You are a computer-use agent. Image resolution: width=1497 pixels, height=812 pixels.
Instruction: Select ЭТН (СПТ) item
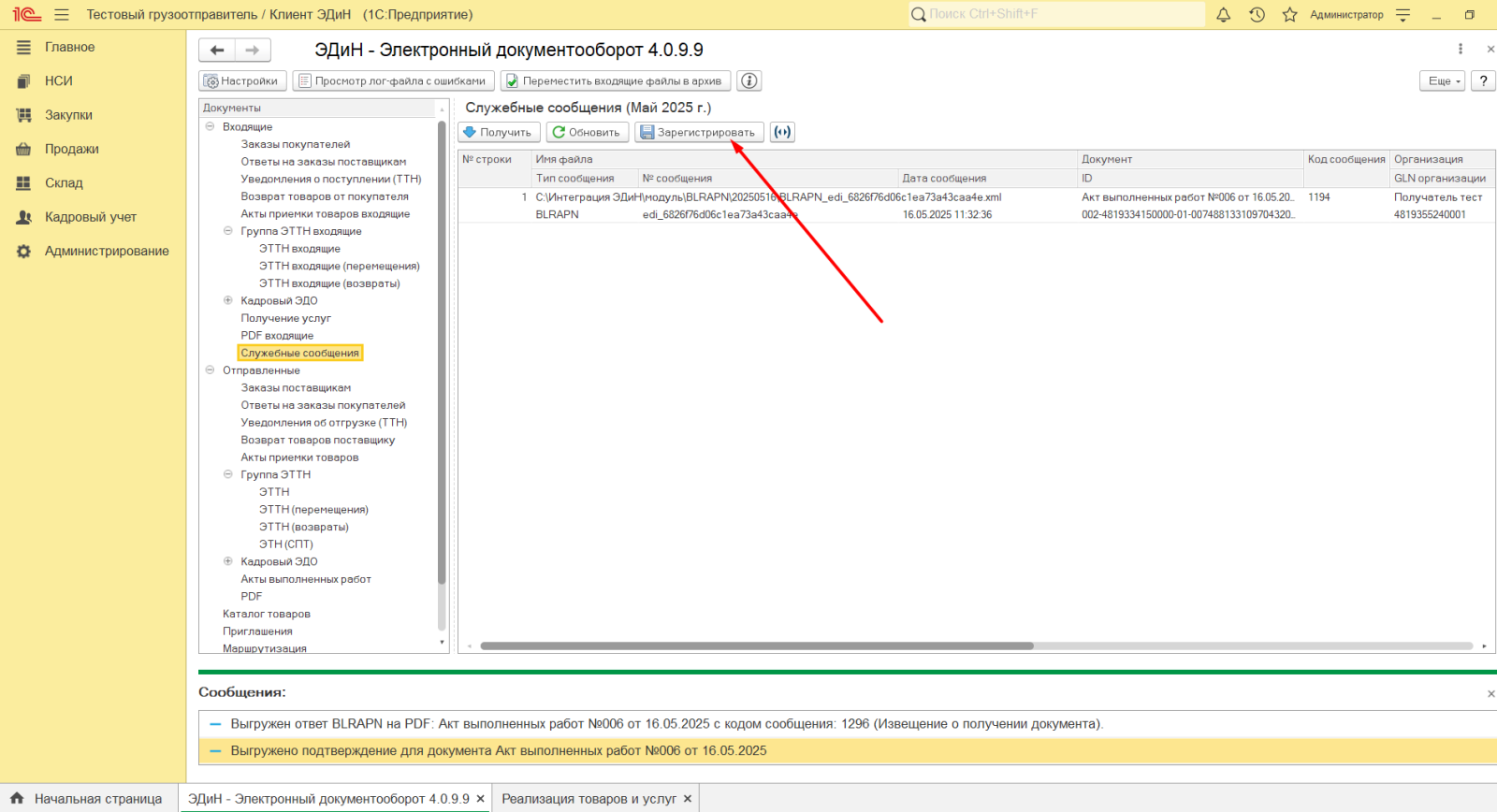[286, 544]
